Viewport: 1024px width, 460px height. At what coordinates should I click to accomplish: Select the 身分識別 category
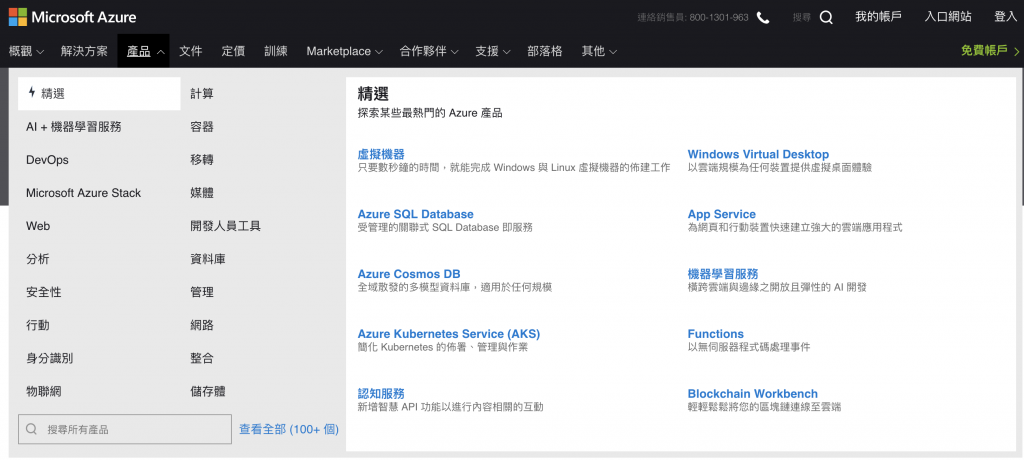coord(50,359)
